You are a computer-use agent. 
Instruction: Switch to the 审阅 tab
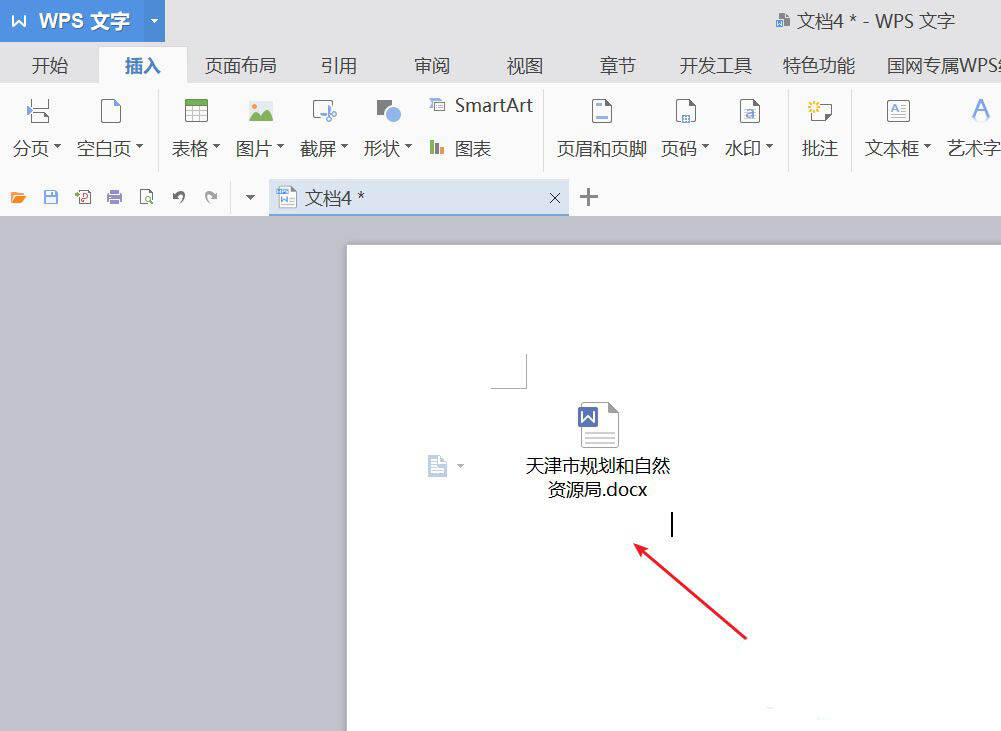(x=432, y=65)
